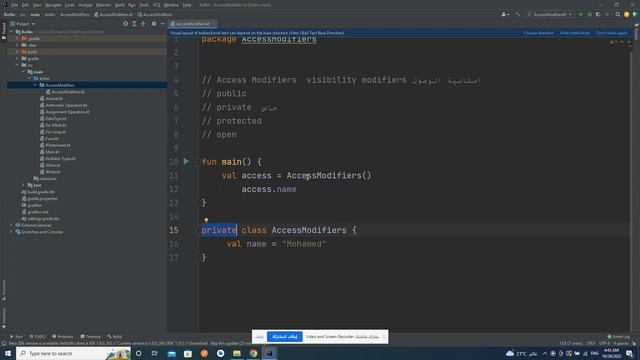This screenshot has width=640, height=360.
Task: Expand External Libraries node
Action: pyautogui.click(x=11, y=225)
